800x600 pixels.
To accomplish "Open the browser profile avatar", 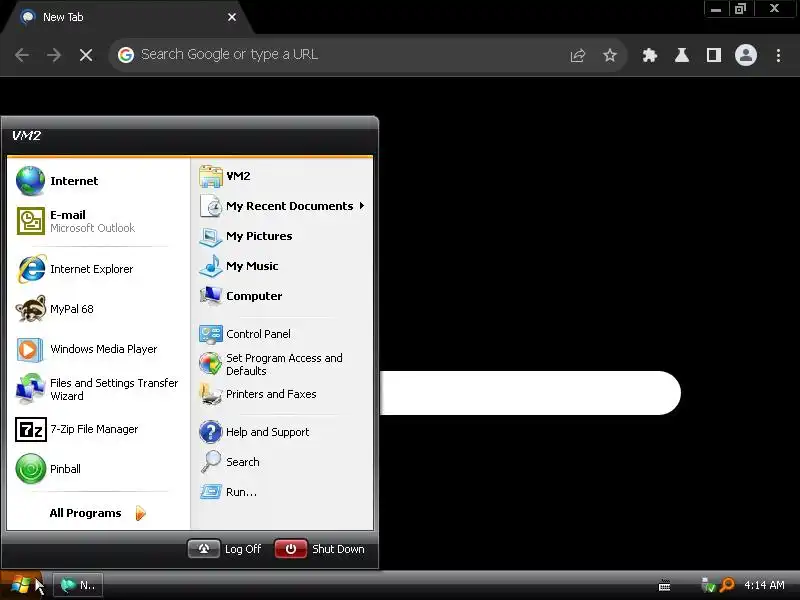I will pyautogui.click(x=745, y=55).
